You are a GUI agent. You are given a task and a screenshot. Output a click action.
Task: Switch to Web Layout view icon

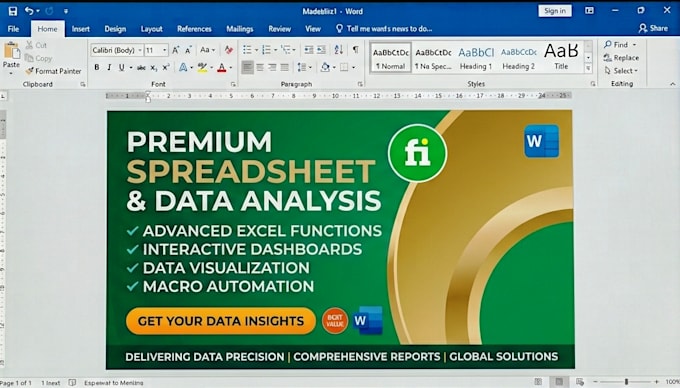pos(580,382)
